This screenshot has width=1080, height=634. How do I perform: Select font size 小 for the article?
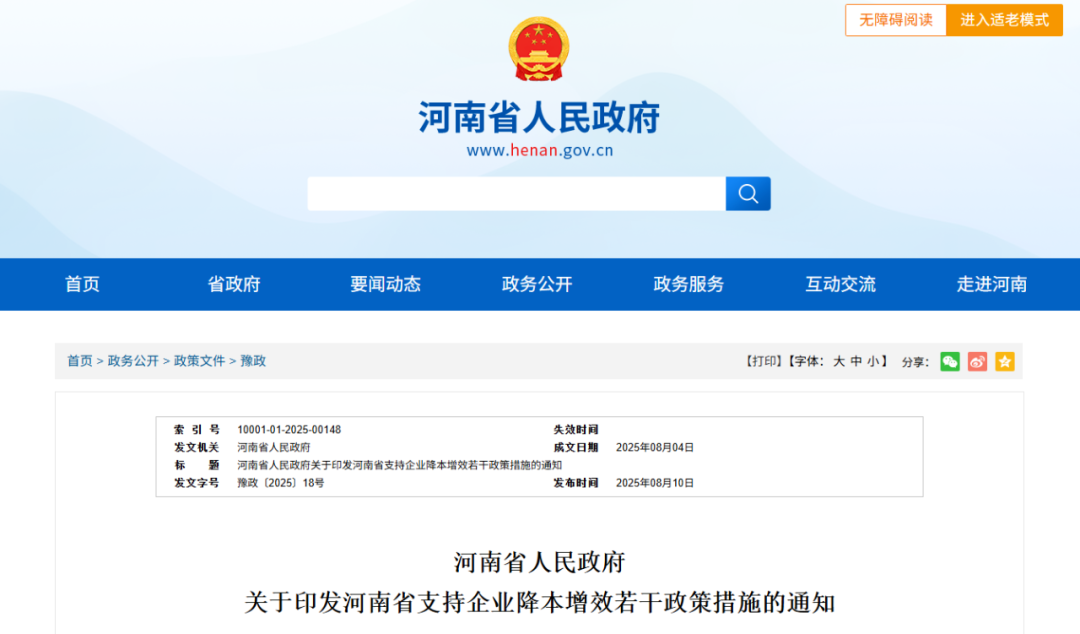point(872,362)
